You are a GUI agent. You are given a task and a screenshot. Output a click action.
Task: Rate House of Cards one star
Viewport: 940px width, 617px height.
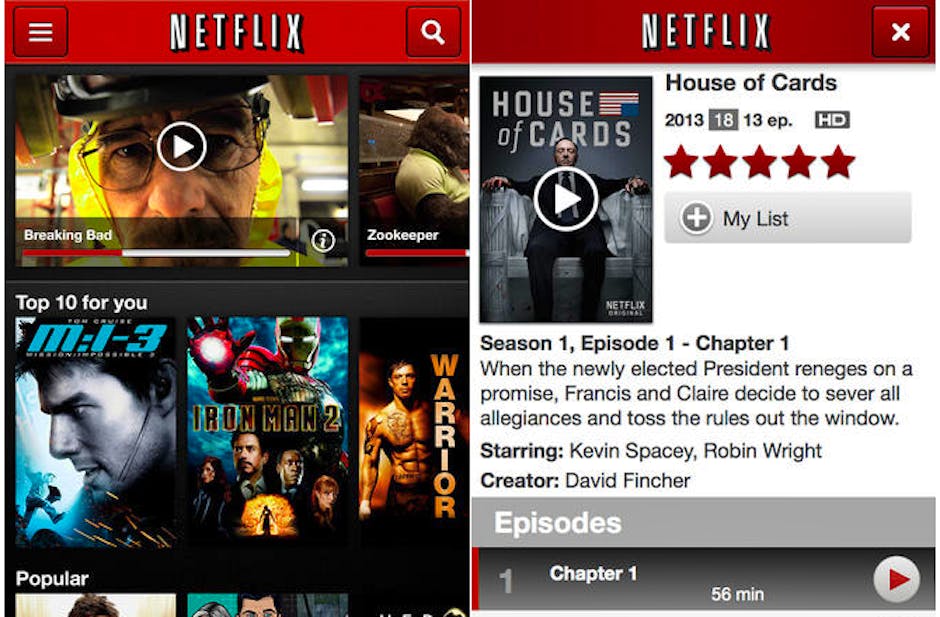click(x=682, y=162)
